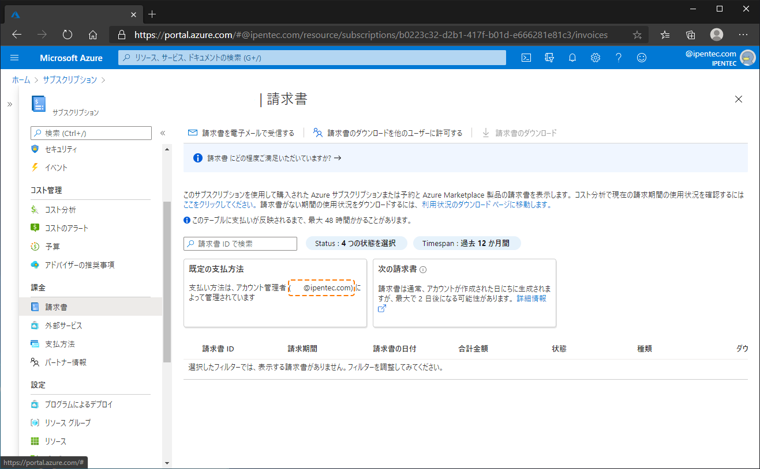Add this page to favorites with the star icon
The image size is (760, 469).
(x=637, y=35)
